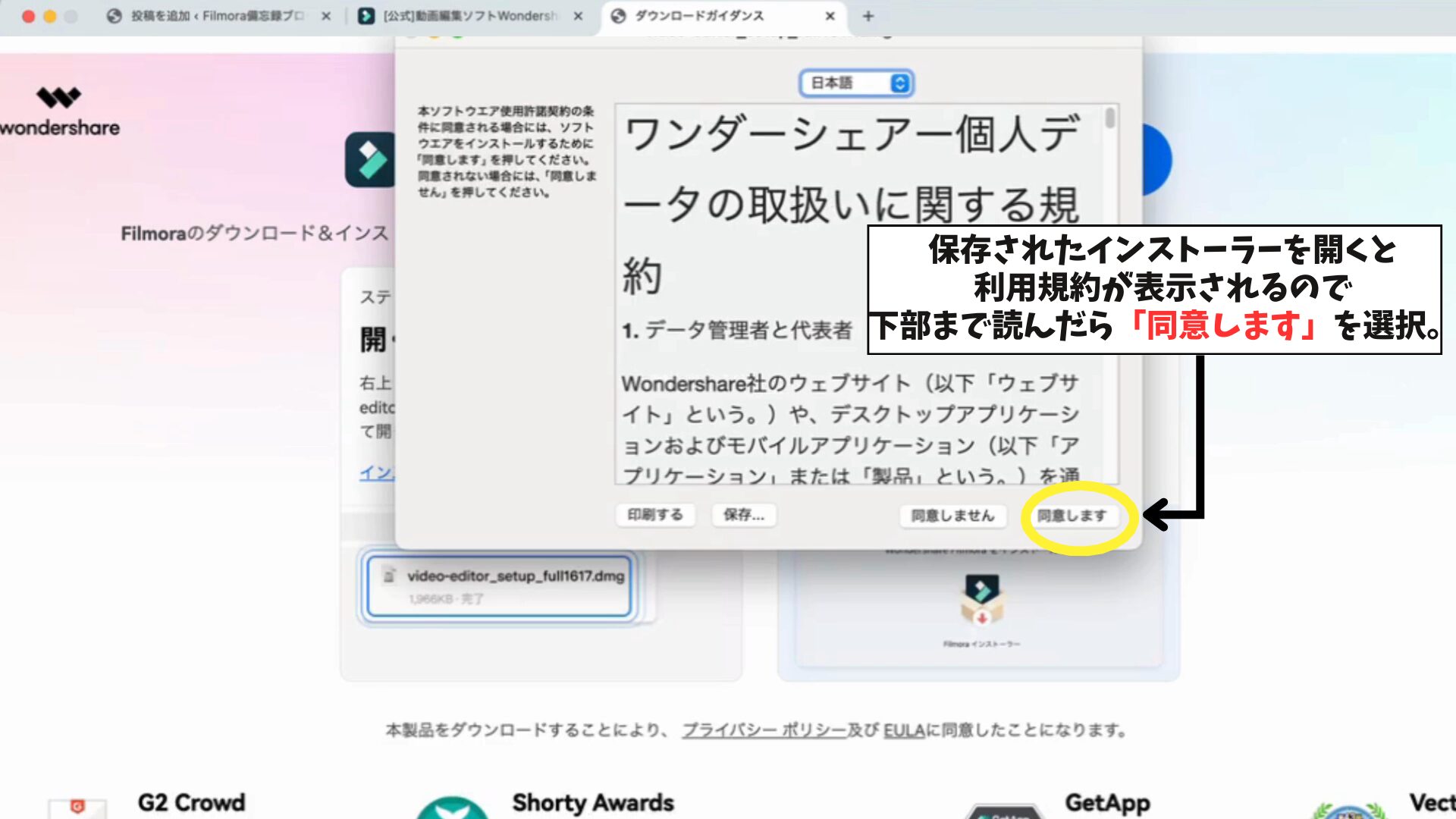
Task: Close the 投稿を追加 tab
Action: click(x=326, y=16)
